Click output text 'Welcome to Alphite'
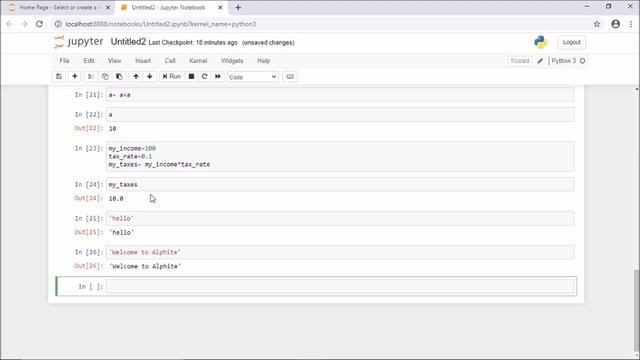Image resolution: width=640 pixels, height=360 pixels. 145,266
